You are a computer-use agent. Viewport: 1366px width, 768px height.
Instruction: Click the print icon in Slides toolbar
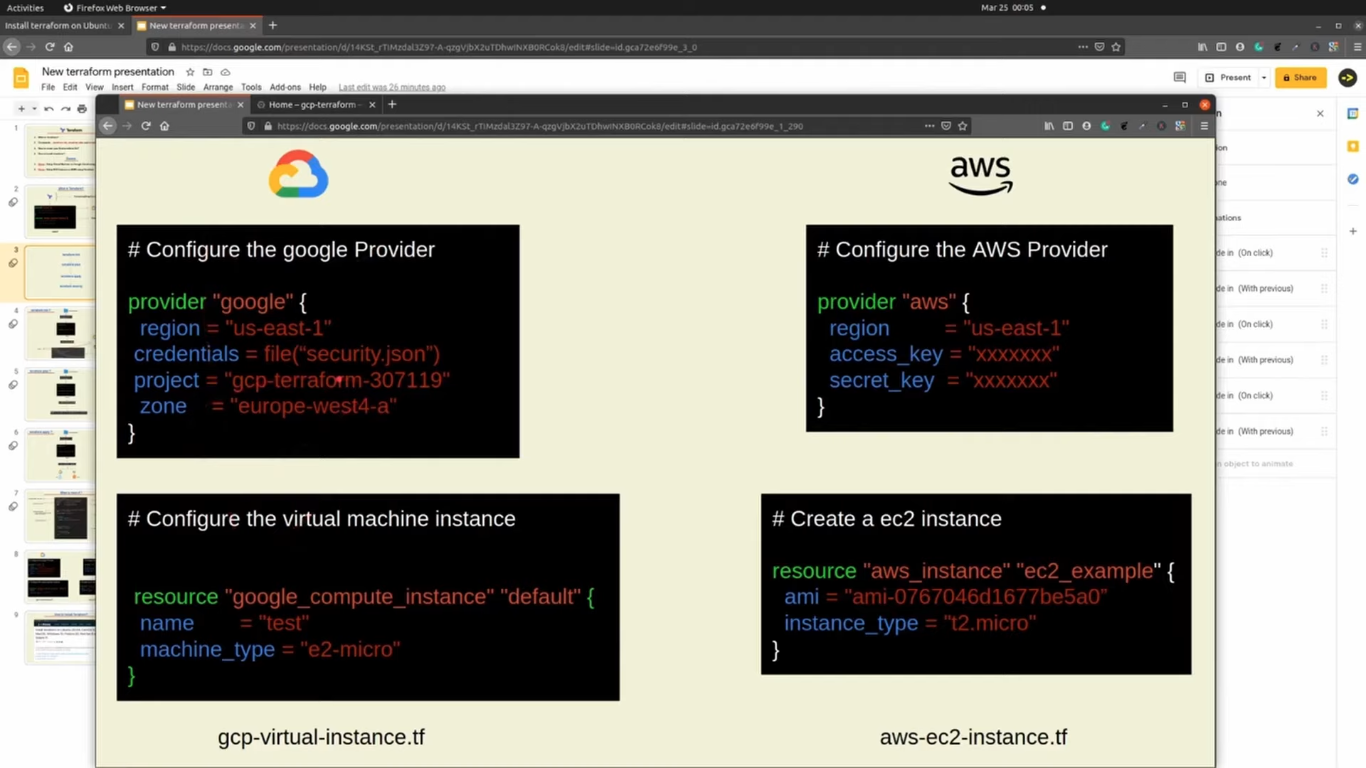pos(82,109)
